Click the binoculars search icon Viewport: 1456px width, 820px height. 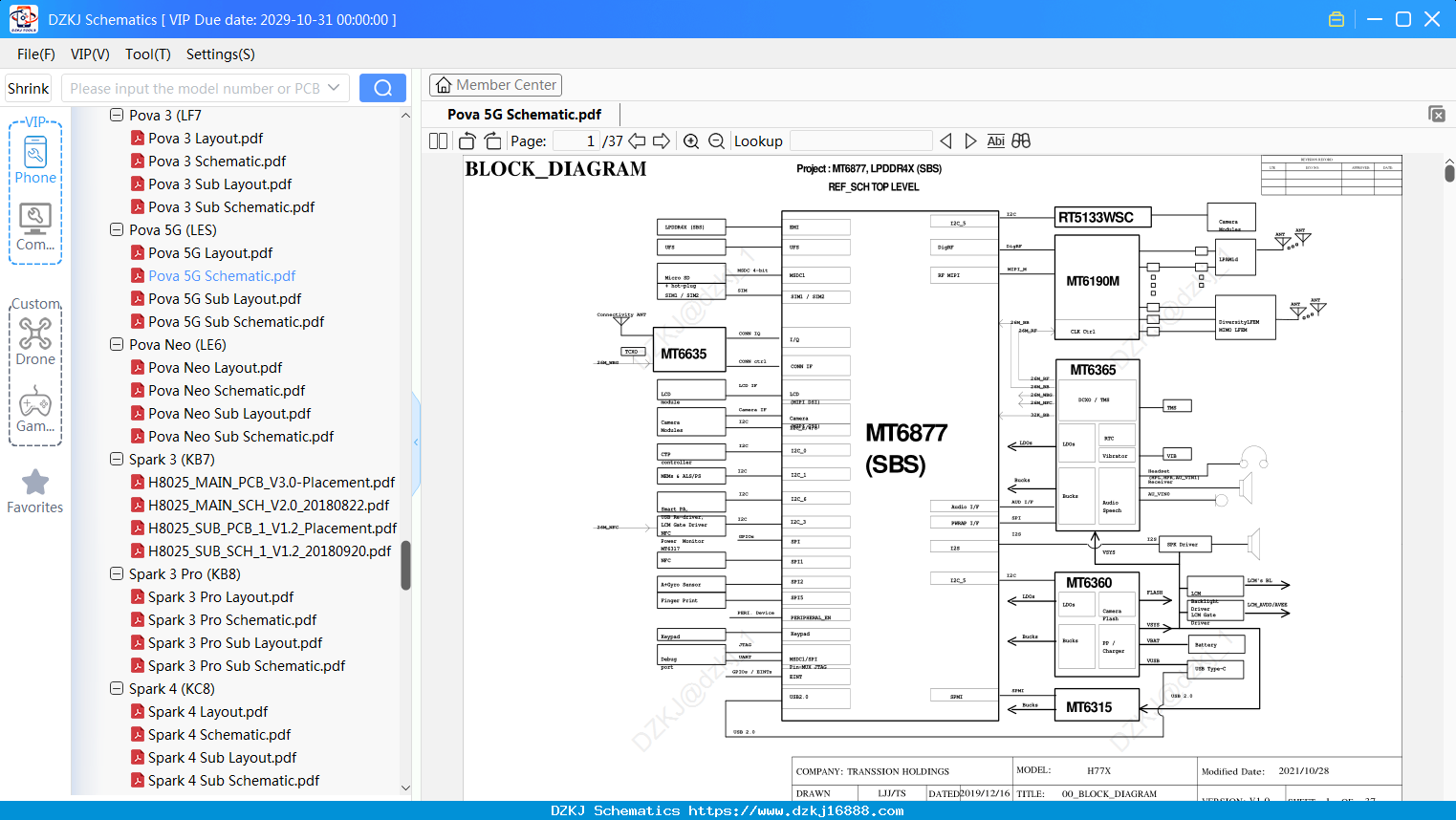point(1021,140)
